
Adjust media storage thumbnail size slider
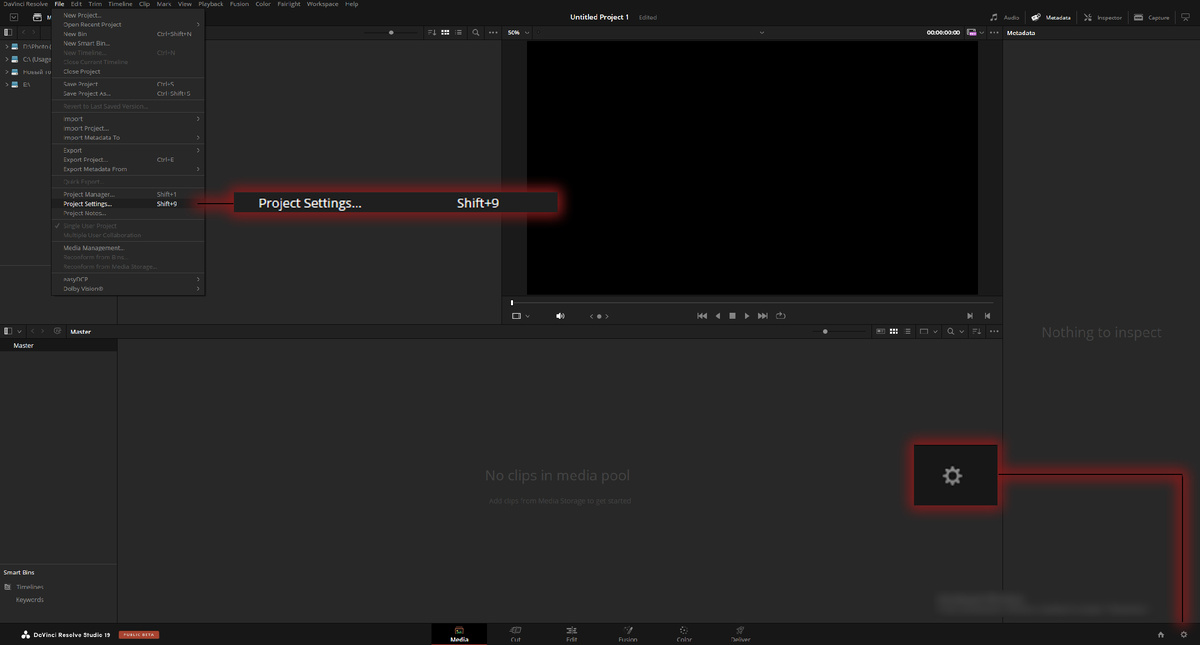[391, 33]
